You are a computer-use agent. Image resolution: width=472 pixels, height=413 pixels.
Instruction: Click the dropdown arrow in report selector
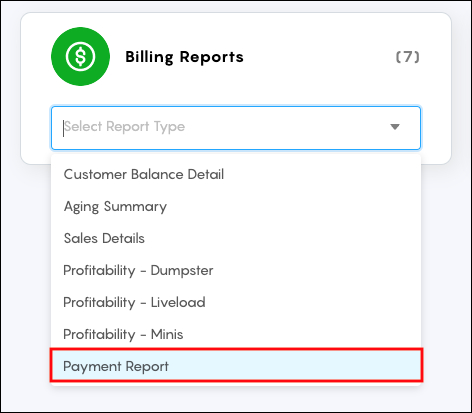[395, 127]
